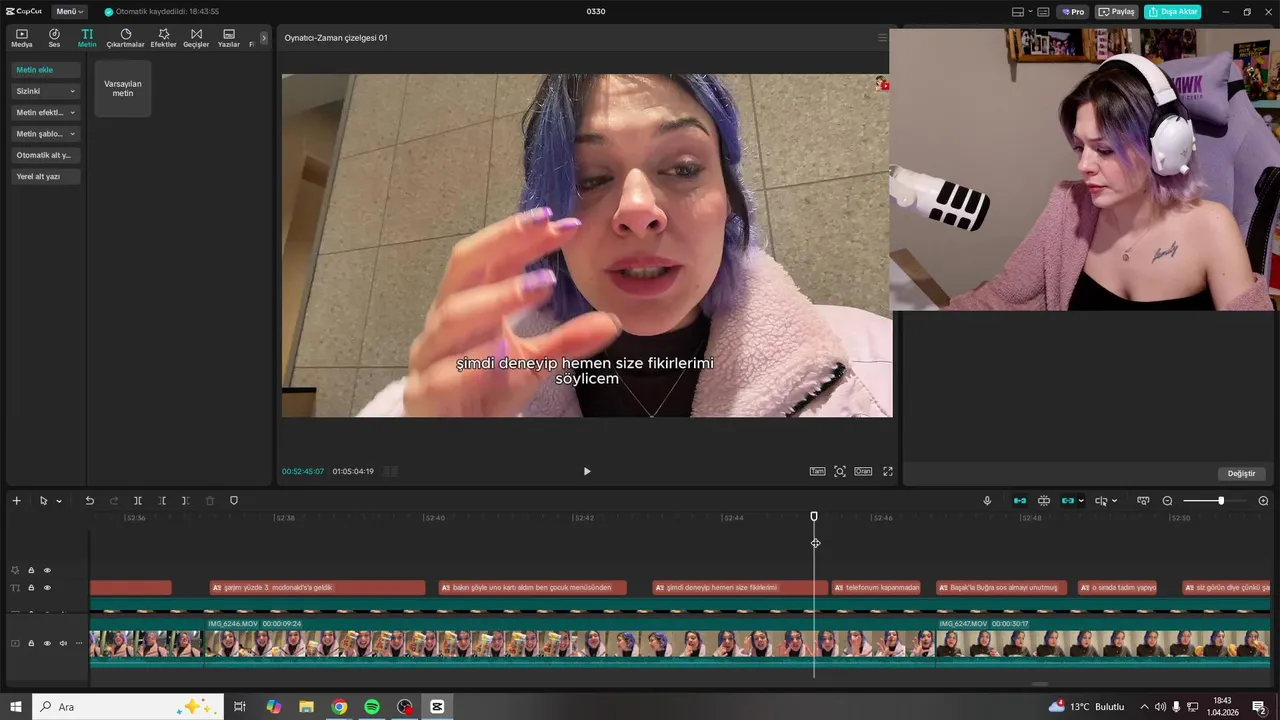Open Yerel alt yazı option

(x=46, y=176)
